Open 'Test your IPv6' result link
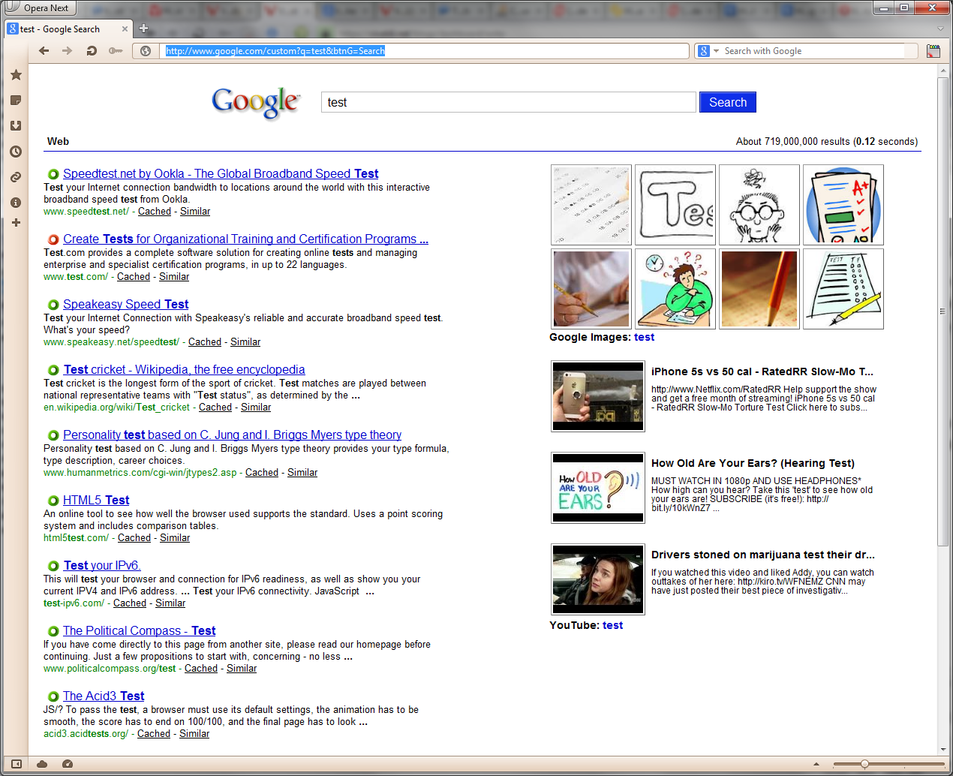This screenshot has width=953, height=776. [x=101, y=565]
